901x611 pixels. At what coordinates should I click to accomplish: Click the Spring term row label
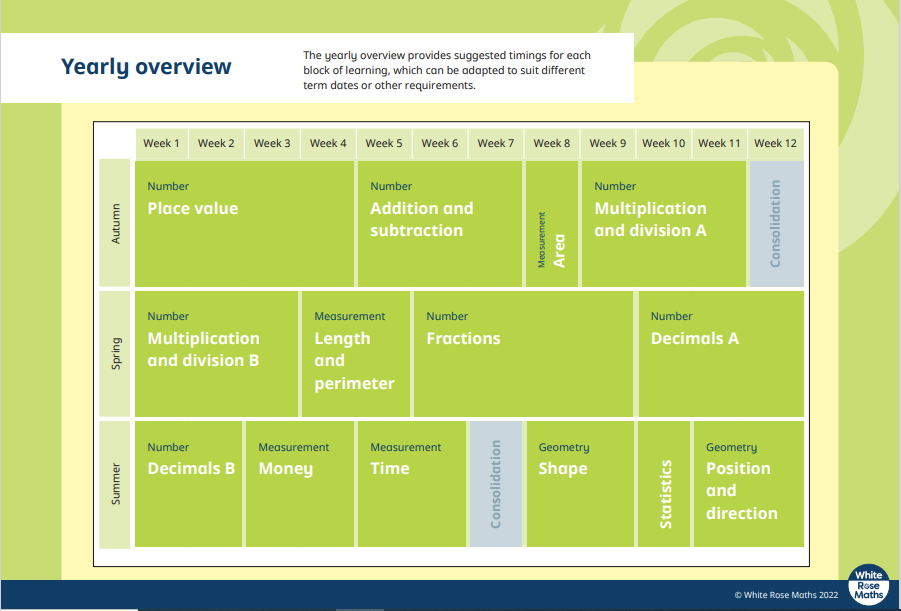[x=115, y=353]
